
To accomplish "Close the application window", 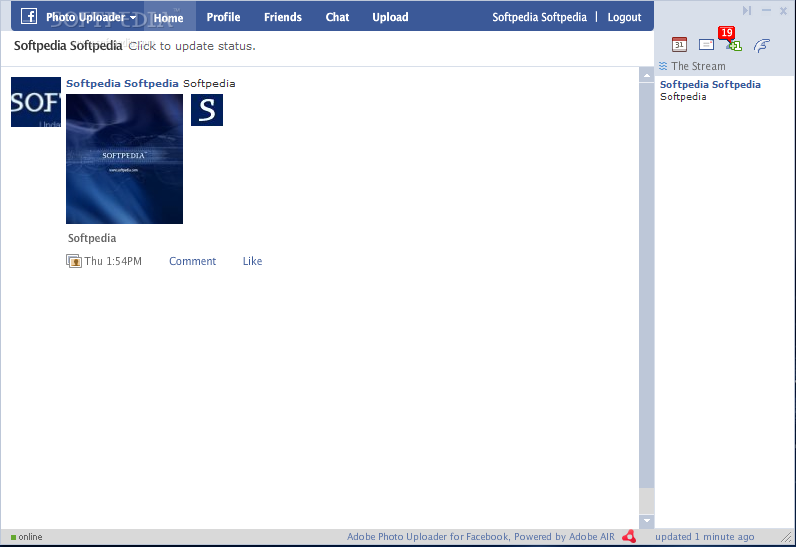I will point(783,10).
